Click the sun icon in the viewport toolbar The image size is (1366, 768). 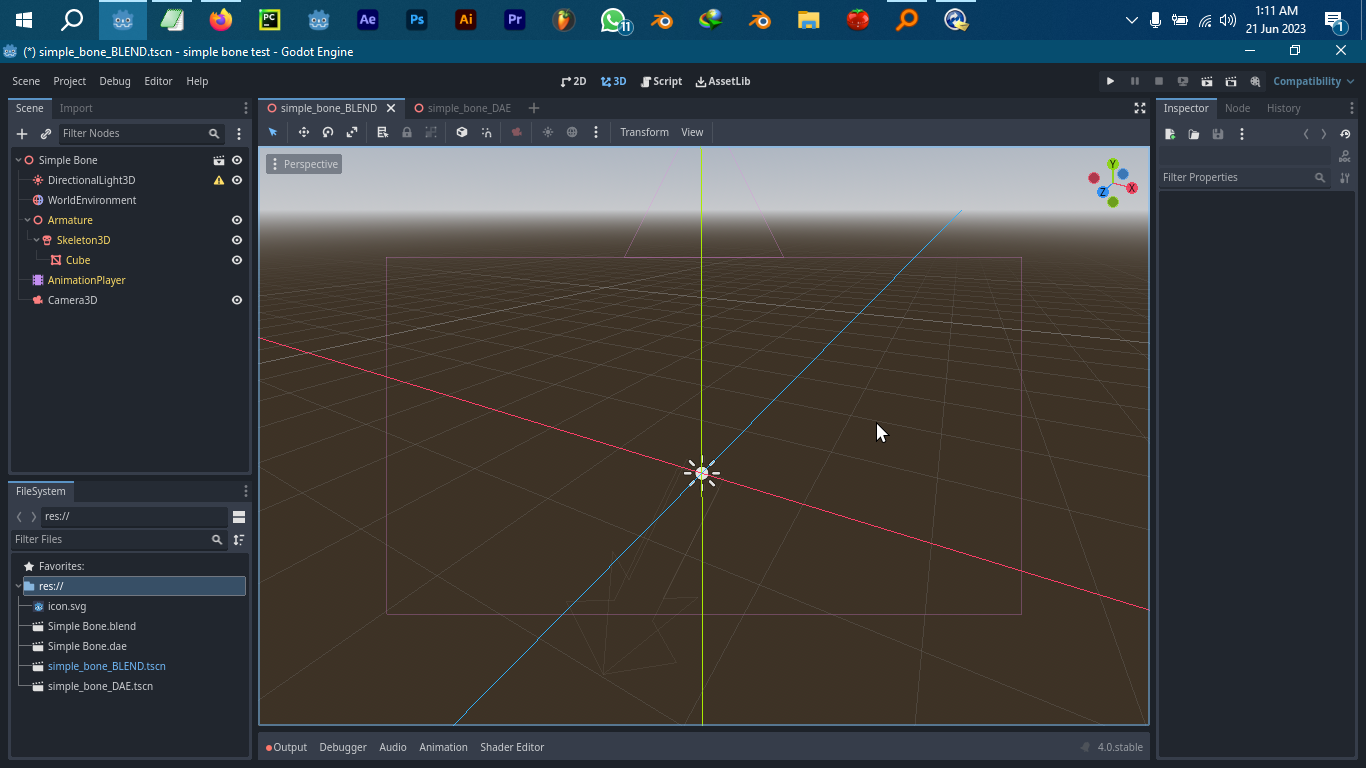point(548,131)
